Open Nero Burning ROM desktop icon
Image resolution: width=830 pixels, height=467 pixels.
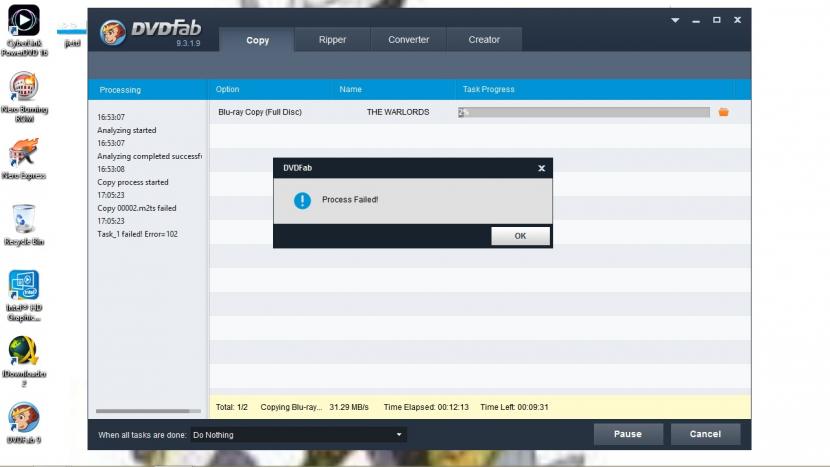coord(24,97)
